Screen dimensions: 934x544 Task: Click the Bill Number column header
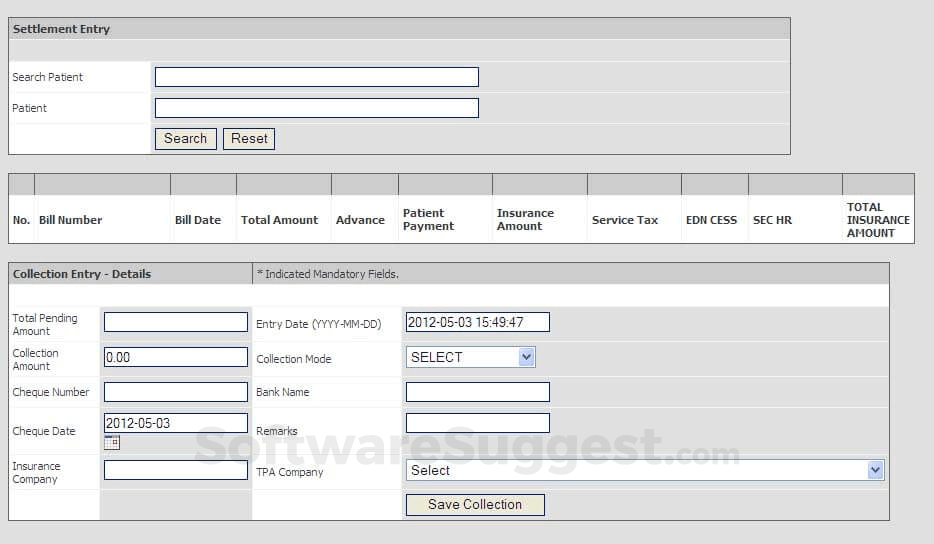(x=71, y=220)
